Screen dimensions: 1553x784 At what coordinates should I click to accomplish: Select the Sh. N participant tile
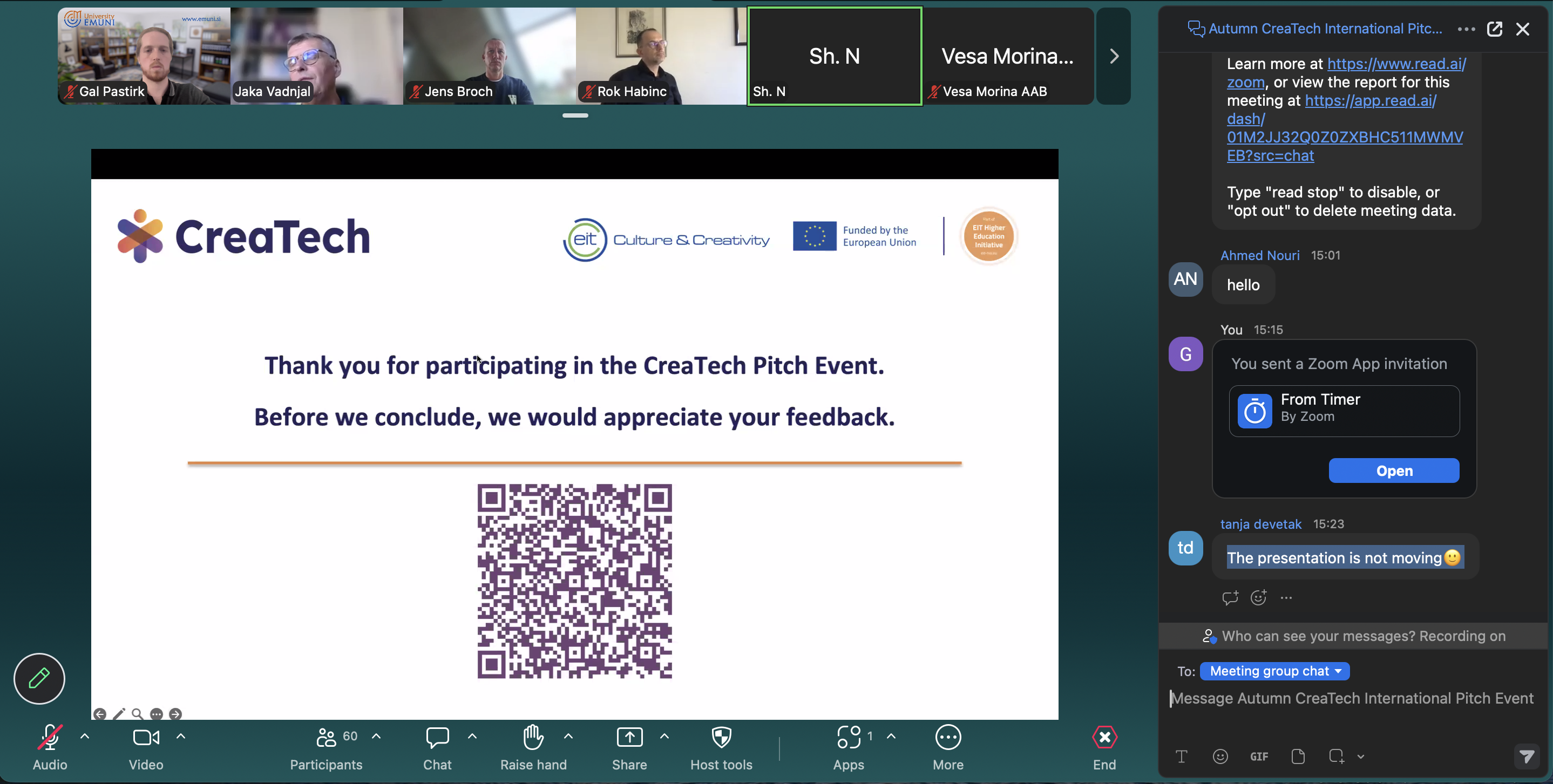pyautogui.click(x=835, y=56)
